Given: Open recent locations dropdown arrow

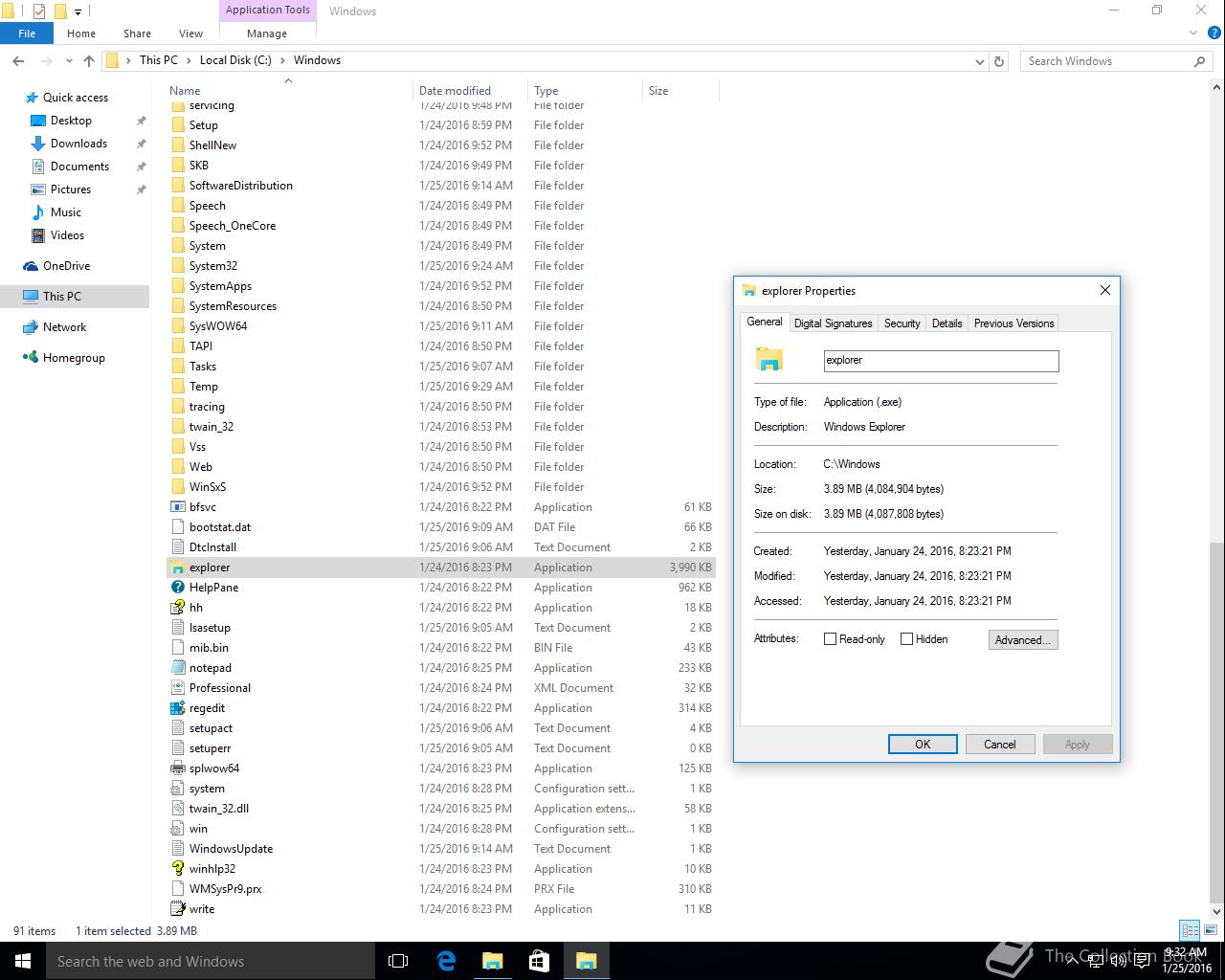Looking at the screenshot, I should (69, 61).
